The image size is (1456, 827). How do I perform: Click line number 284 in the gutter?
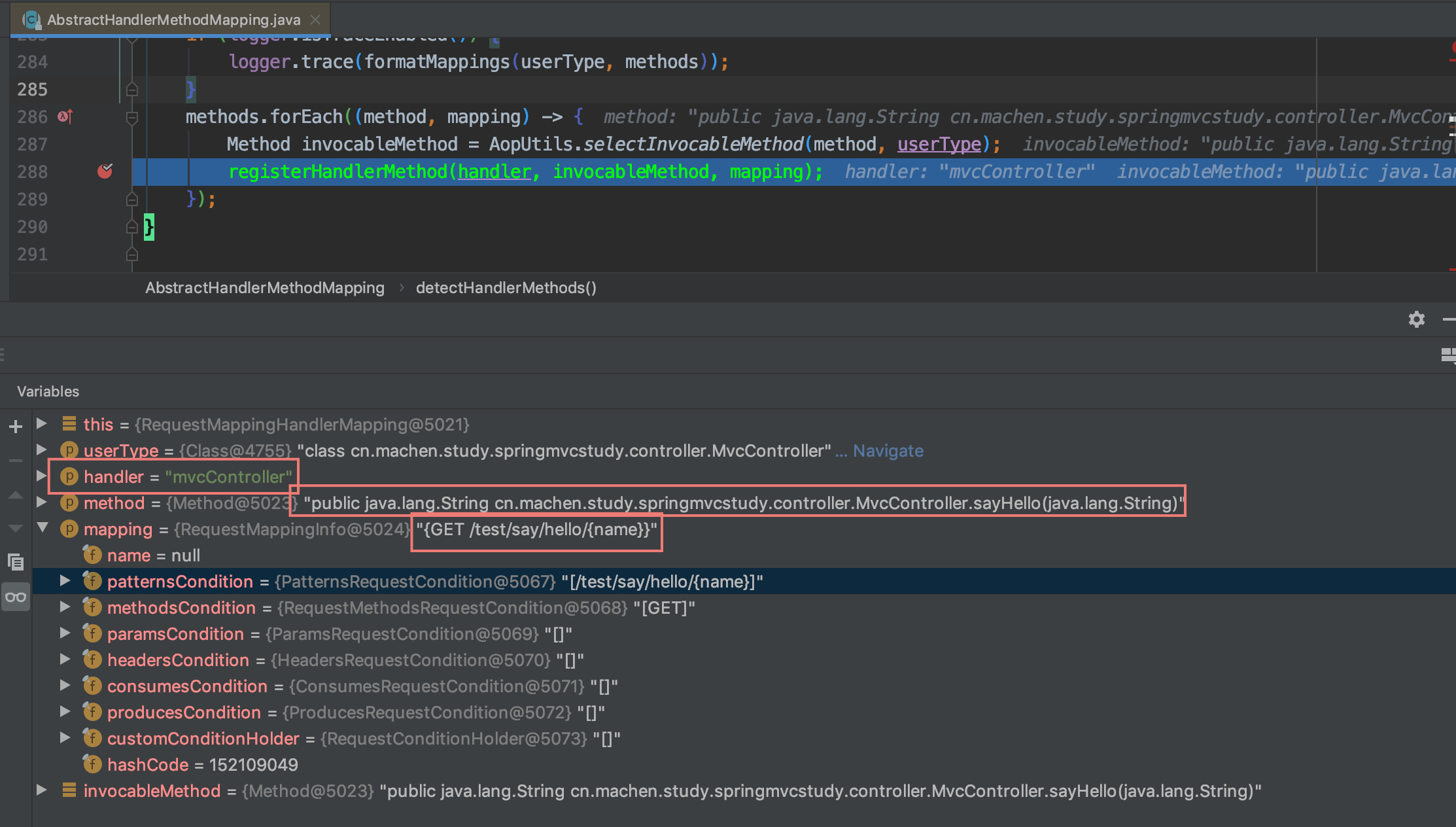[32, 62]
